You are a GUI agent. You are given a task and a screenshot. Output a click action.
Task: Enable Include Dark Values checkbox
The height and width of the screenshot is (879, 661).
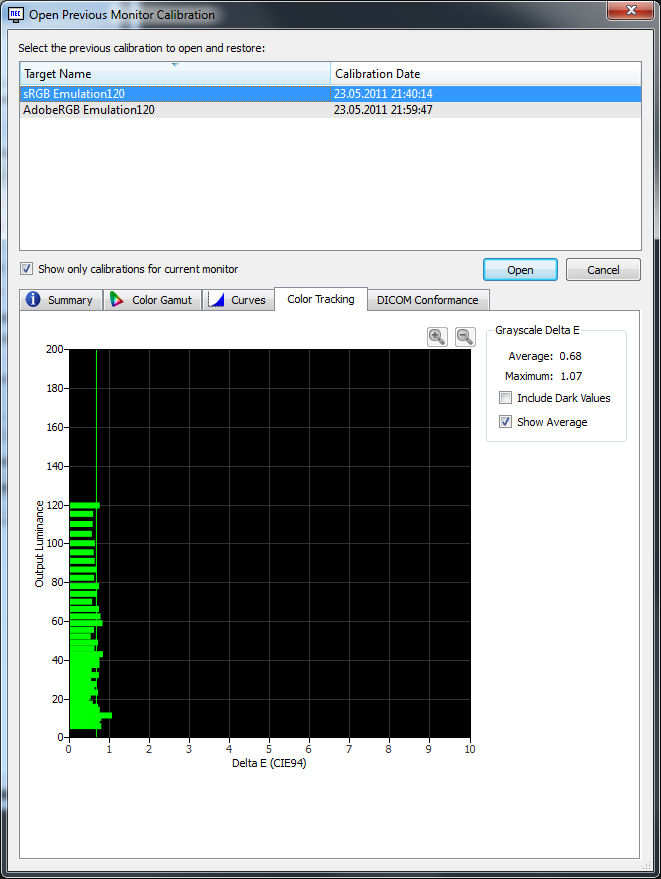[506, 398]
